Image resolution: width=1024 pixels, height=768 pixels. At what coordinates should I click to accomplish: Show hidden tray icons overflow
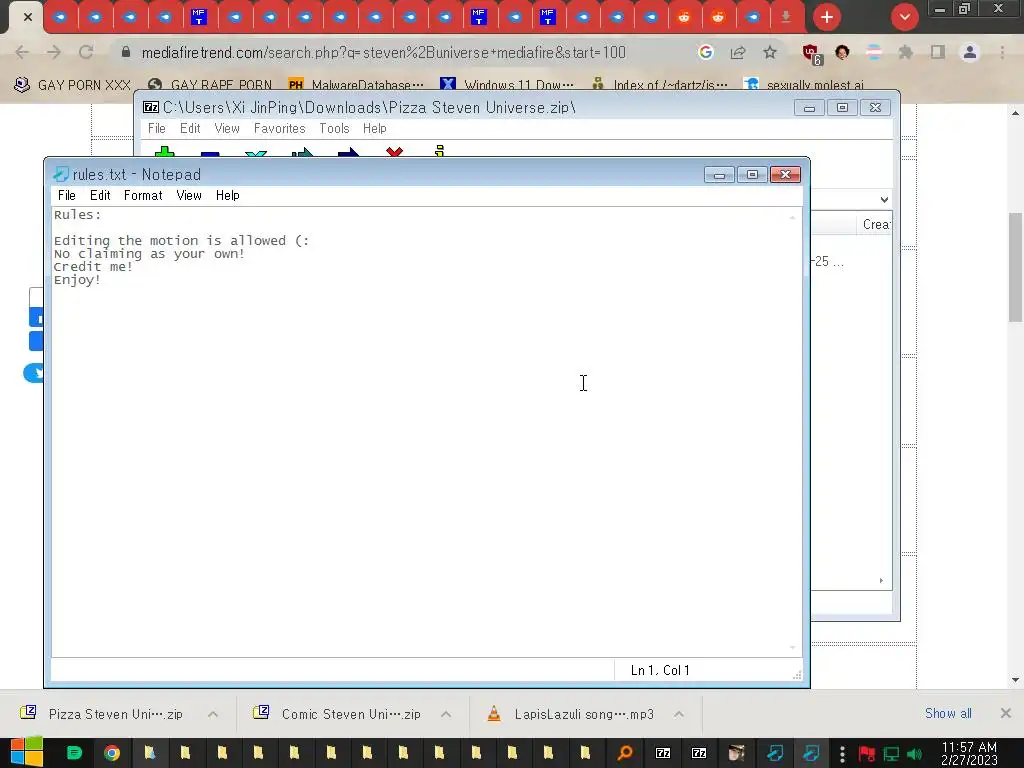coord(842,754)
